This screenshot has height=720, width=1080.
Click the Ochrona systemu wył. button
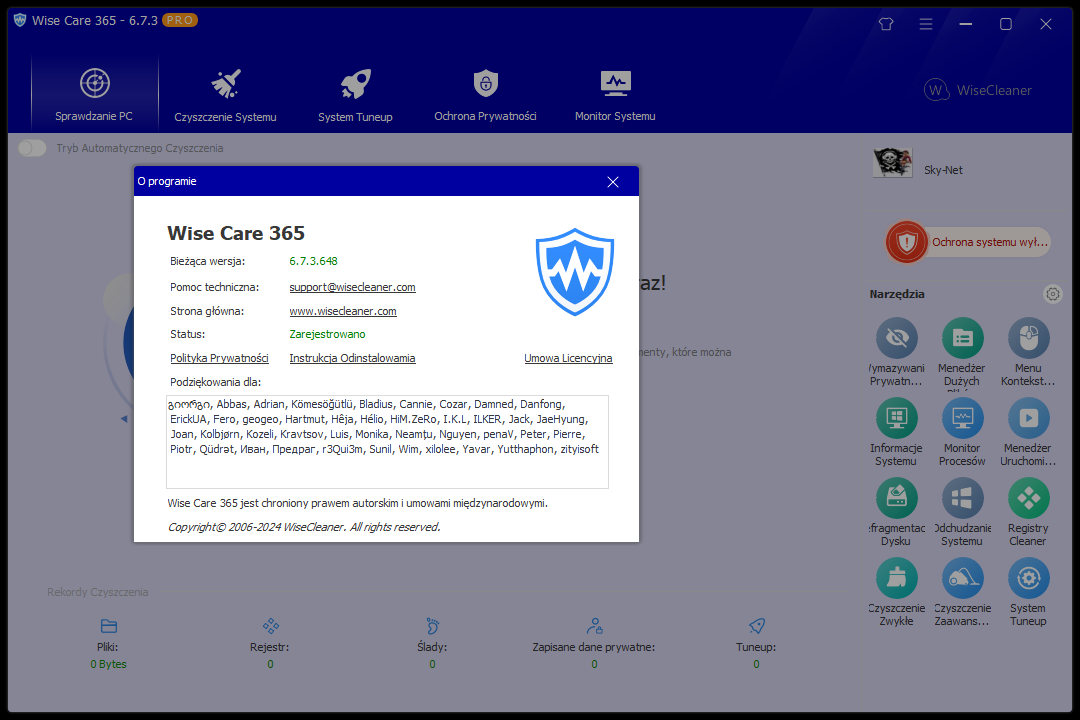pos(968,243)
